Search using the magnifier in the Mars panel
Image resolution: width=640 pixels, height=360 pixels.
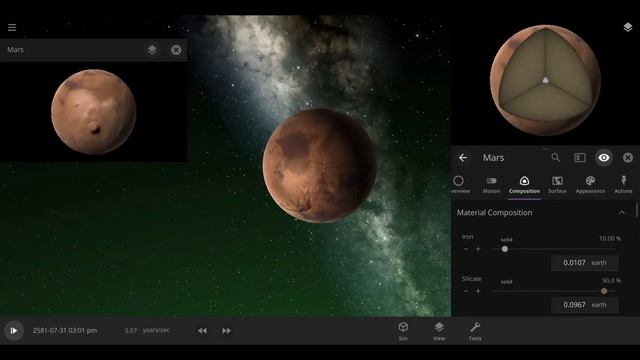(x=556, y=157)
